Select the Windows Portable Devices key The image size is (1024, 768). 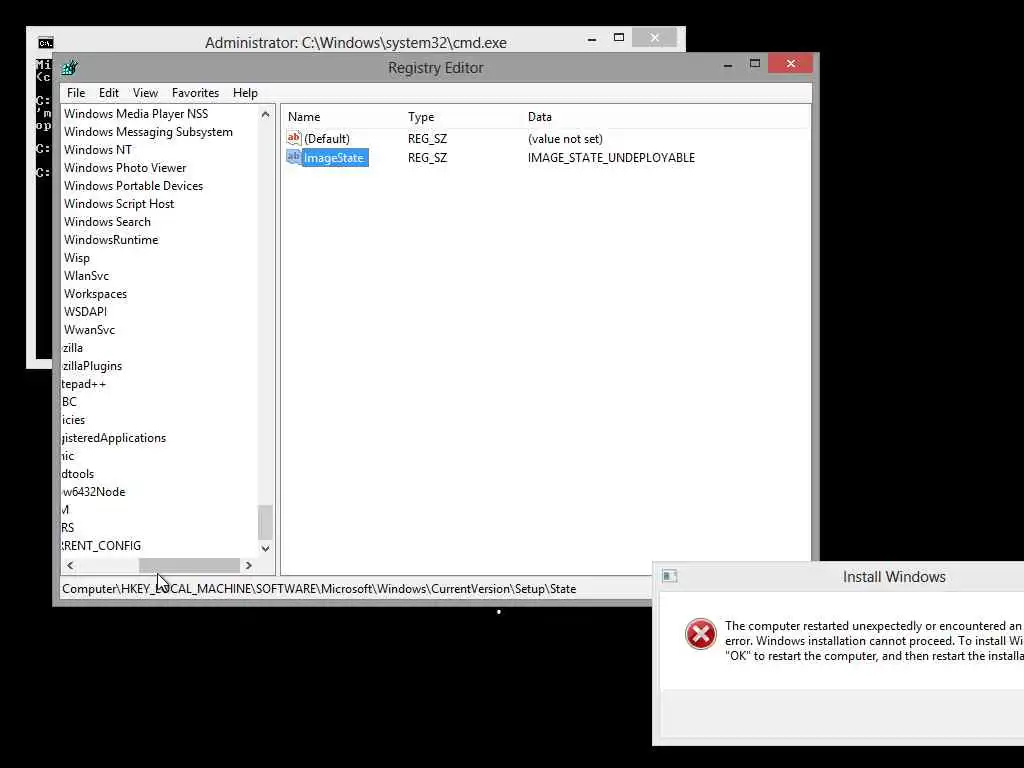point(133,185)
